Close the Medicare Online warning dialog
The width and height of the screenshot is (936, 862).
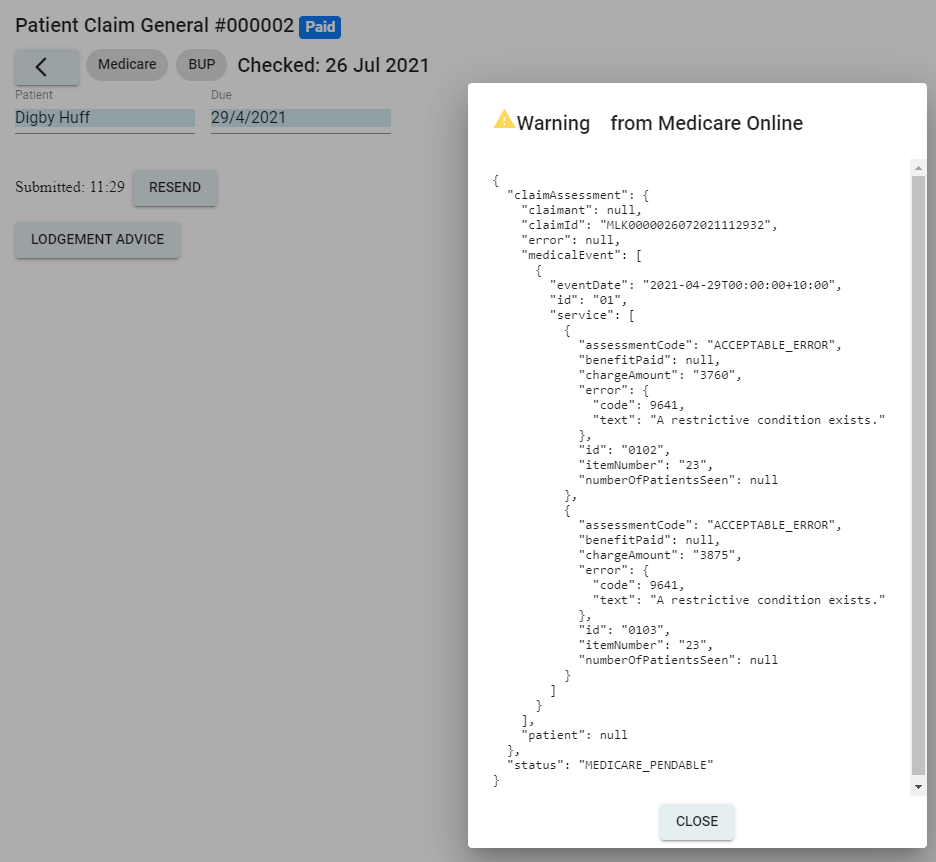pos(697,821)
